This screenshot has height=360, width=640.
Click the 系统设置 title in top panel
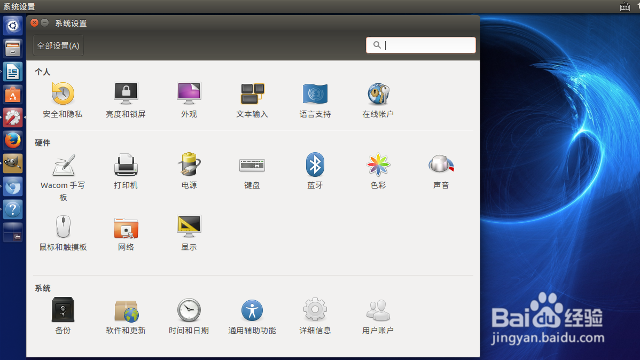19,7
